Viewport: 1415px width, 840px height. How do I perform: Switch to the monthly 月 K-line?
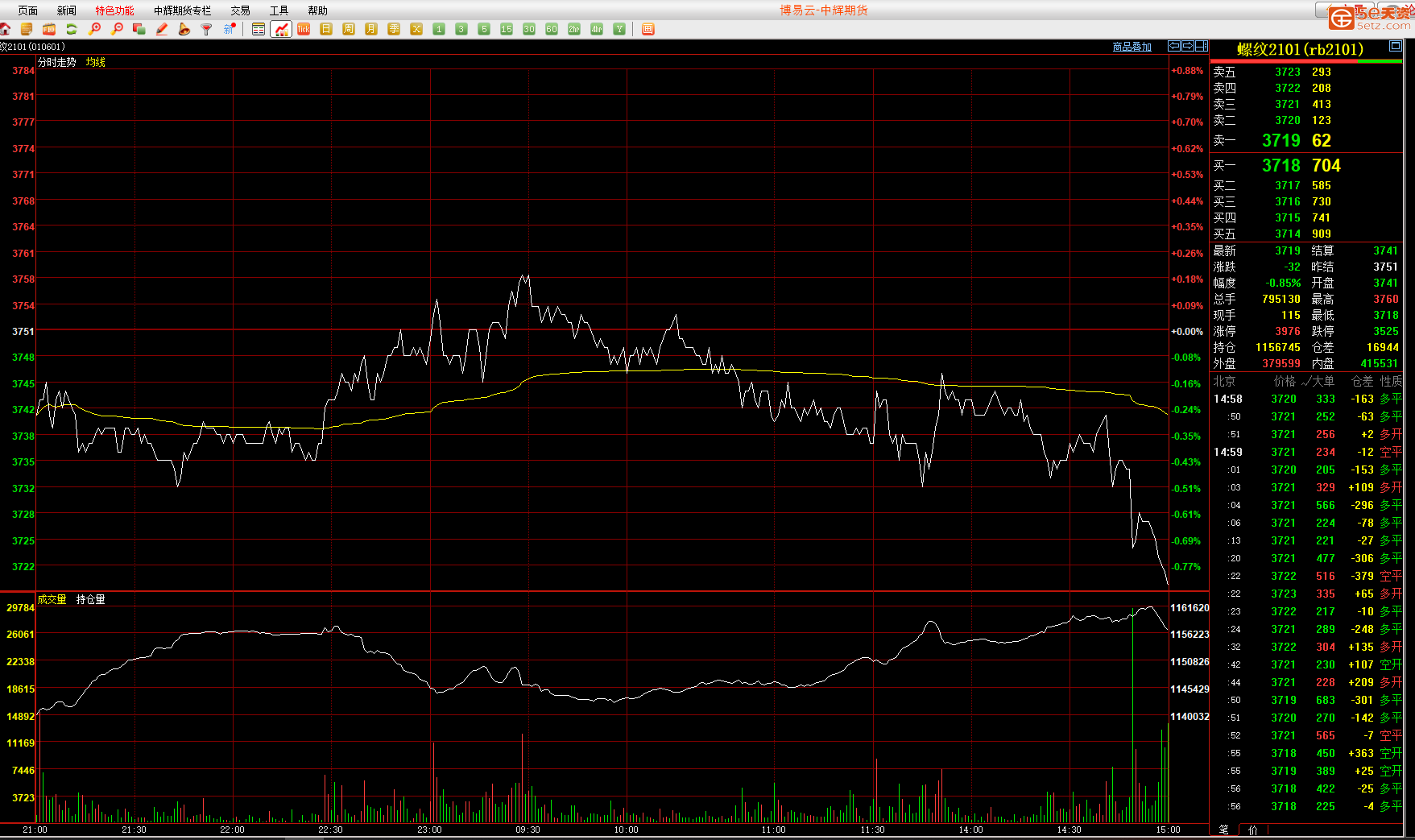tap(371, 29)
